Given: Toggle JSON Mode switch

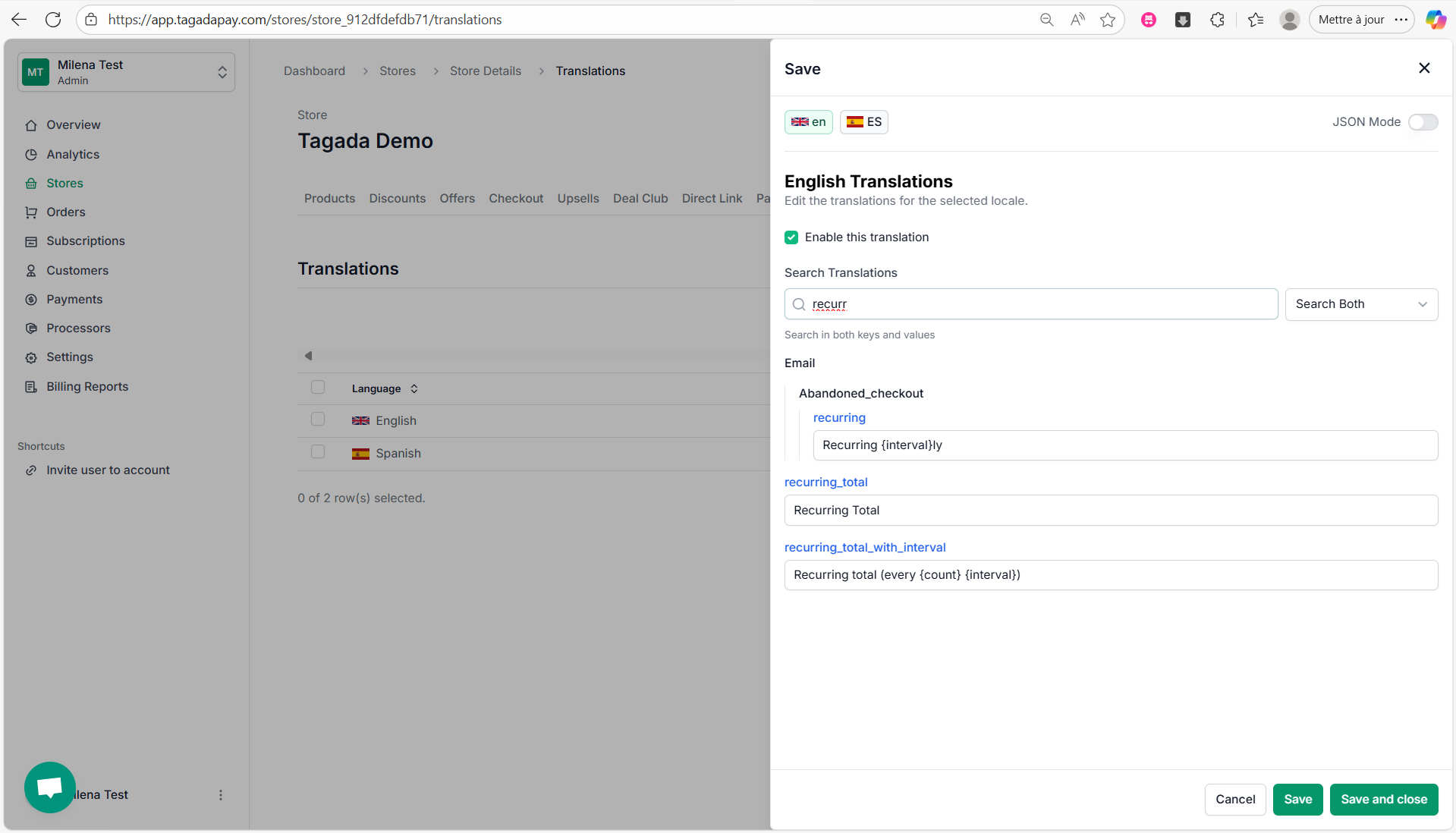Looking at the screenshot, I should click(1423, 122).
